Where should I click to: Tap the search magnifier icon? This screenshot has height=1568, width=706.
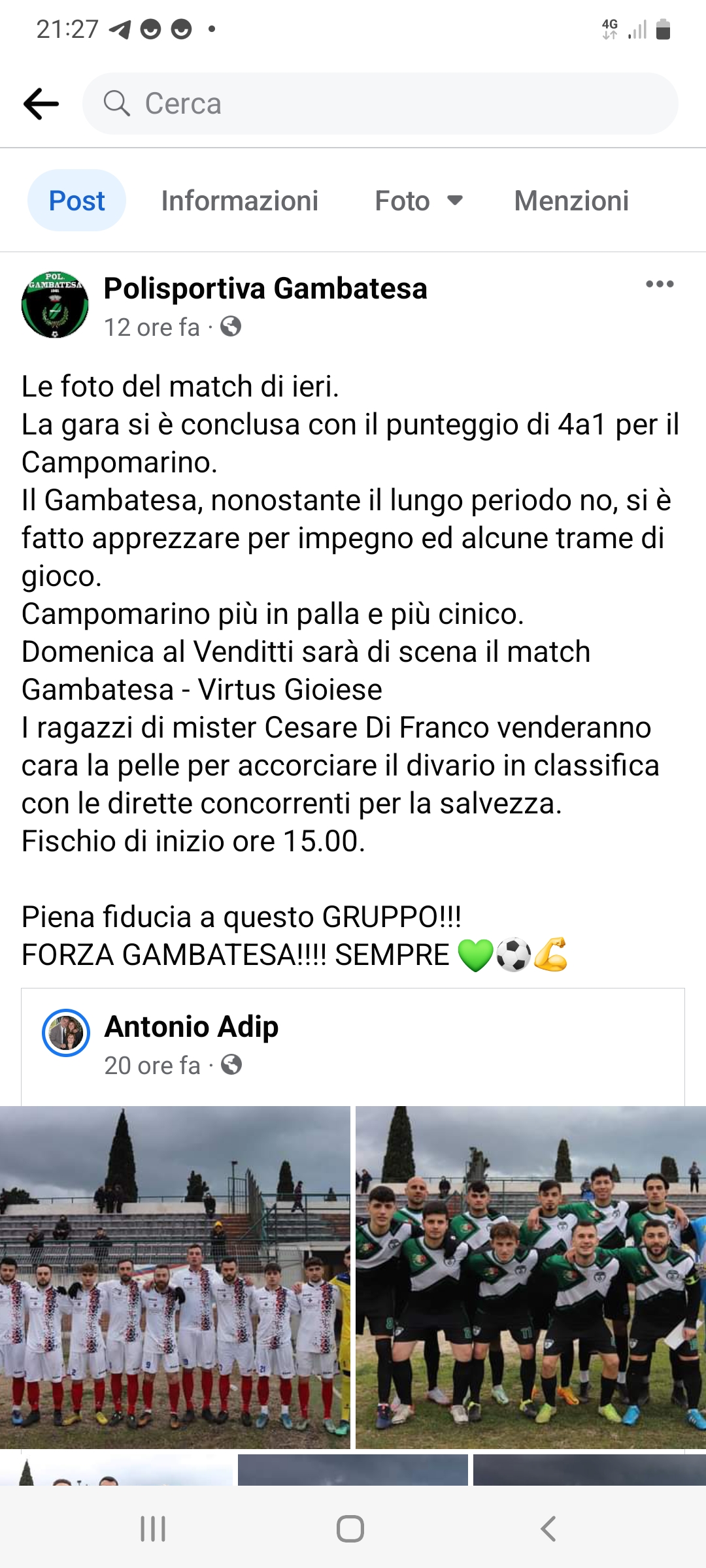(117, 103)
